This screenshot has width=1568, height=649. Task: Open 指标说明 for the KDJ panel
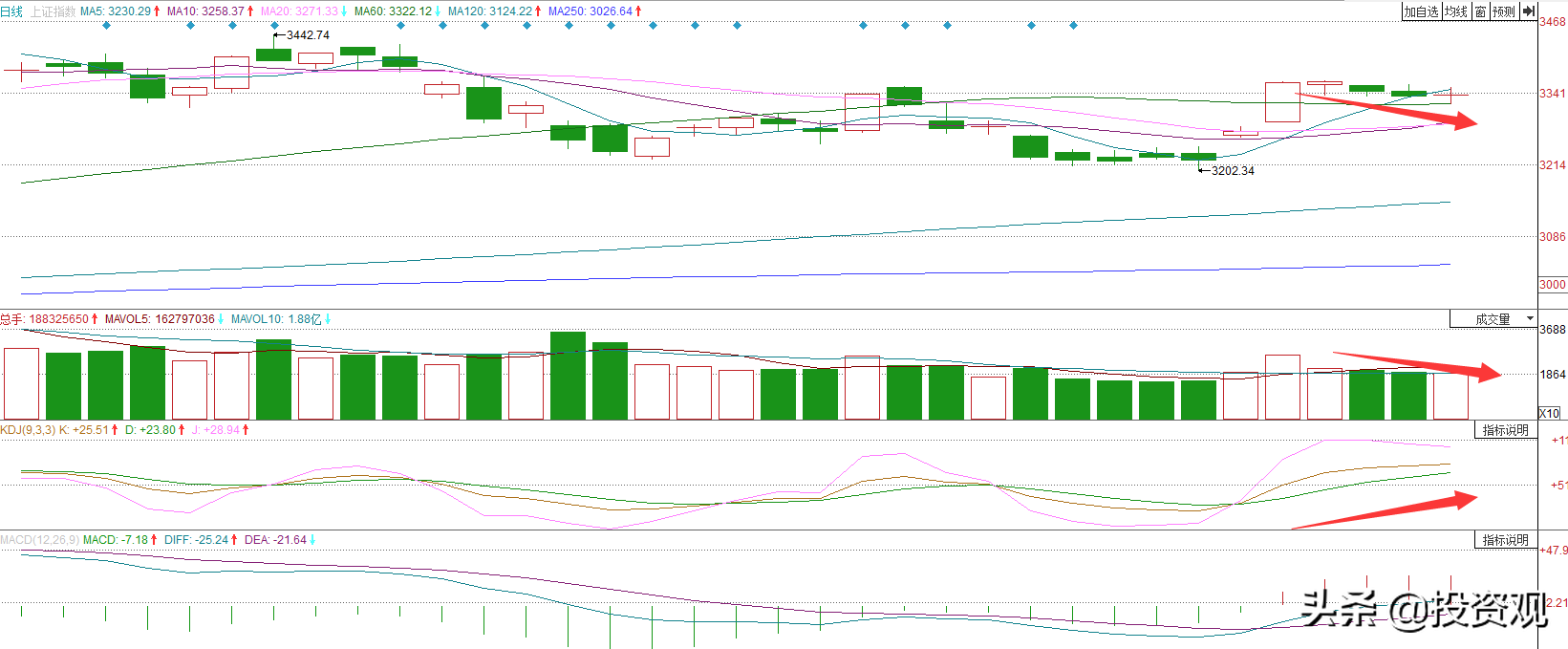pos(1506,430)
